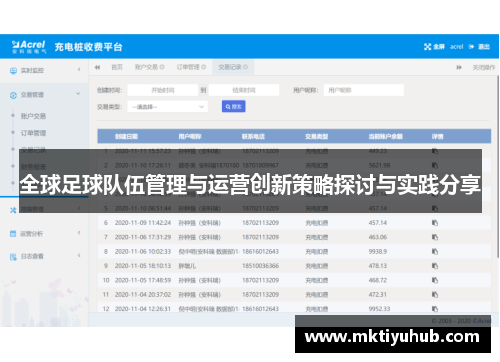Click the 交易管理 sidebar icon
This screenshot has width=500, height=362.
coord(13,95)
